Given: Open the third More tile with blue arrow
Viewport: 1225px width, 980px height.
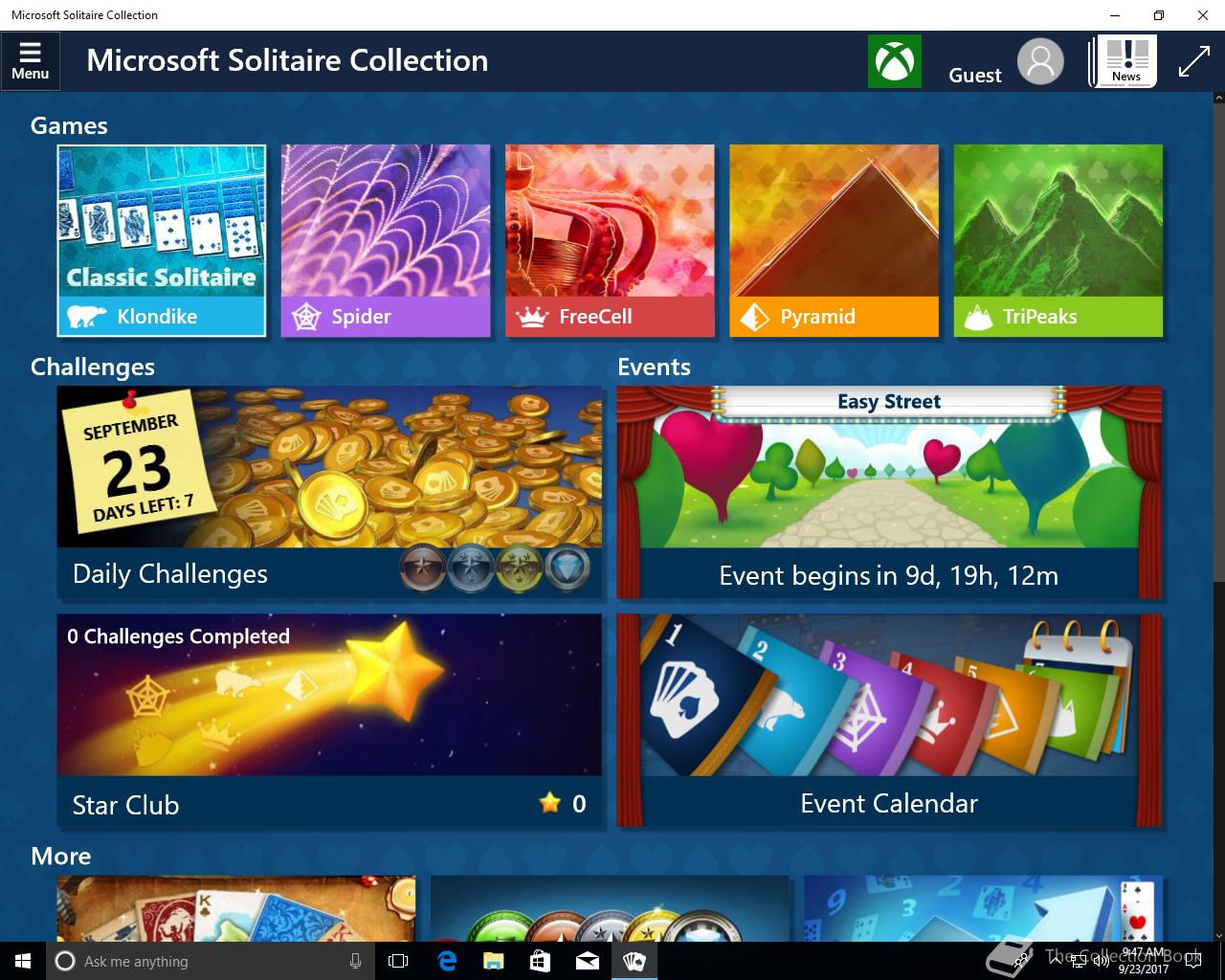Looking at the screenshot, I should click(983, 908).
